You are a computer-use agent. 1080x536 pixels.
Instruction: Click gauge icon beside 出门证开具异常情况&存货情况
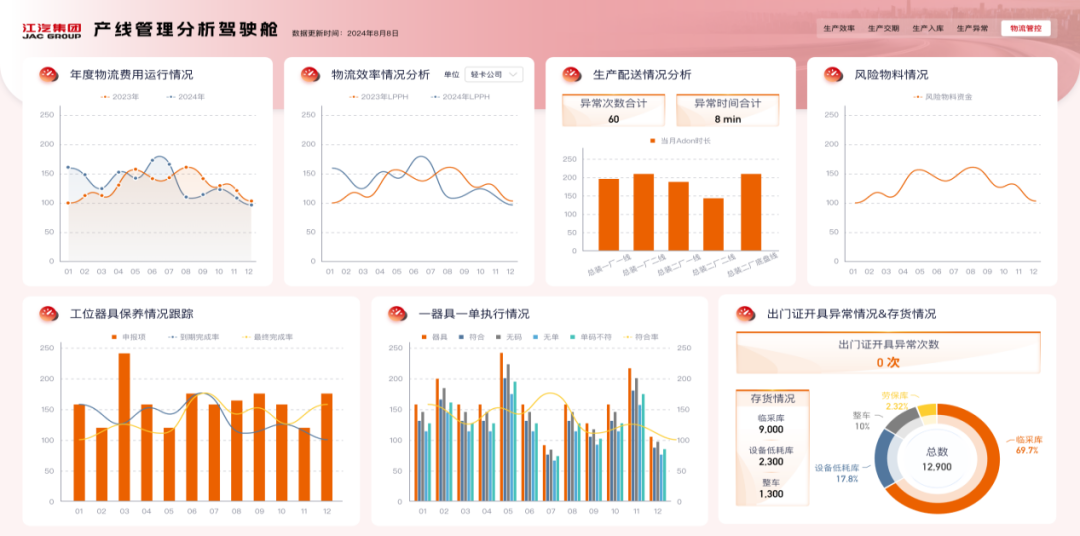point(745,313)
